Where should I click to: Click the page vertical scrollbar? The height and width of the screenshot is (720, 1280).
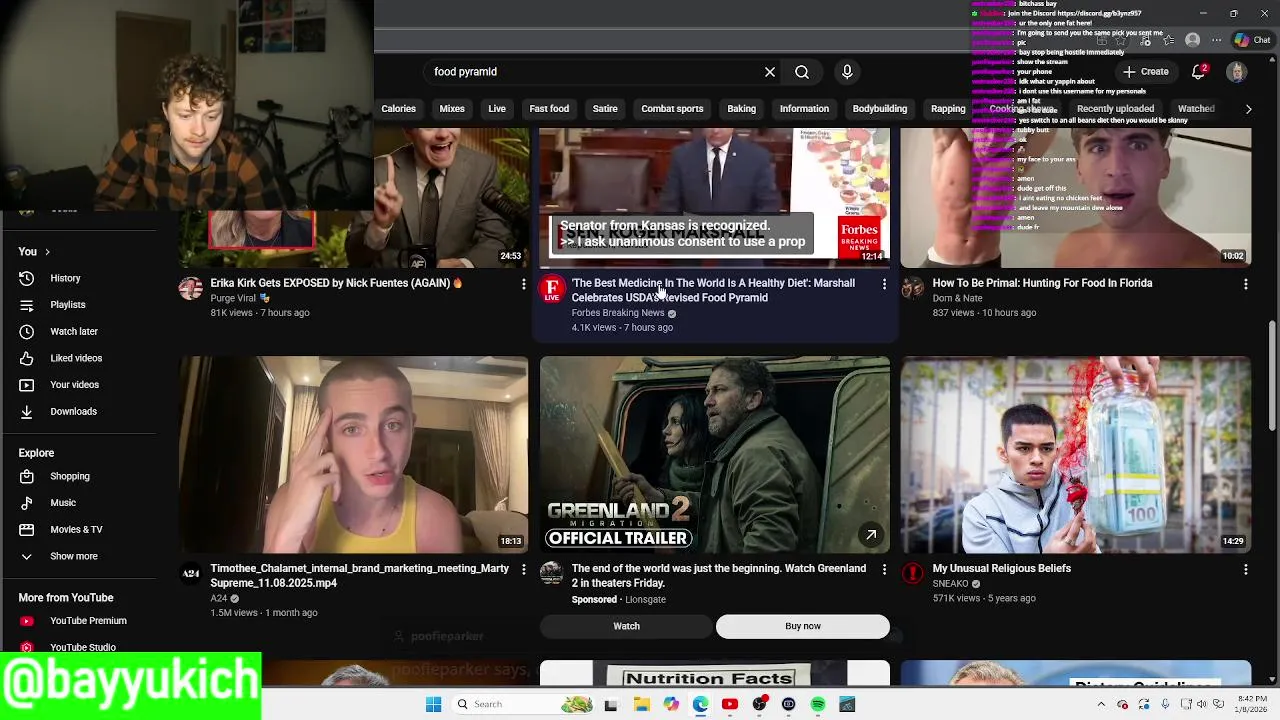pyautogui.click(x=1273, y=375)
